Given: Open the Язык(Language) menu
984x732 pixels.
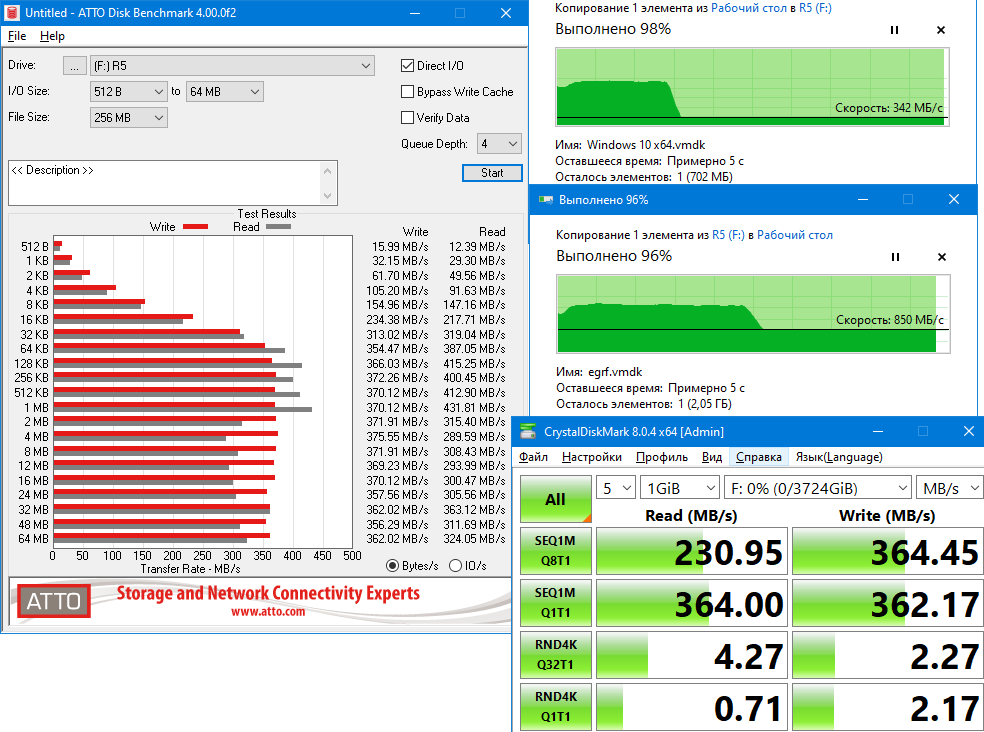Looking at the screenshot, I should (838, 457).
